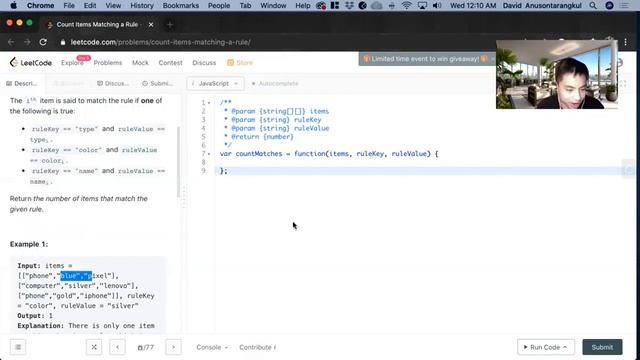Open the Problems nav item
This screenshot has width=640, height=360.
pyautogui.click(x=108, y=62)
